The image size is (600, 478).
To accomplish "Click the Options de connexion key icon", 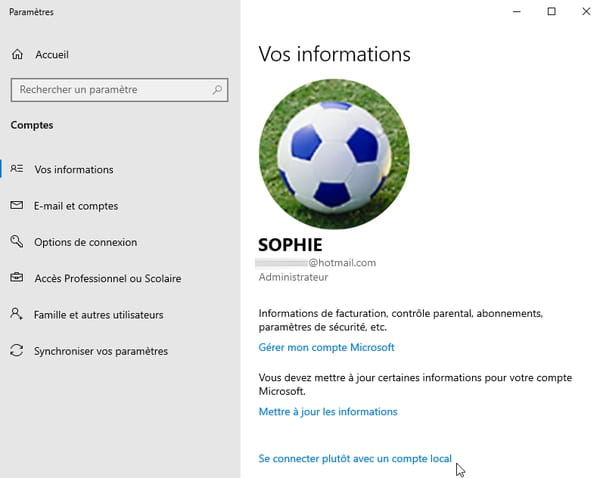I will 16,241.
